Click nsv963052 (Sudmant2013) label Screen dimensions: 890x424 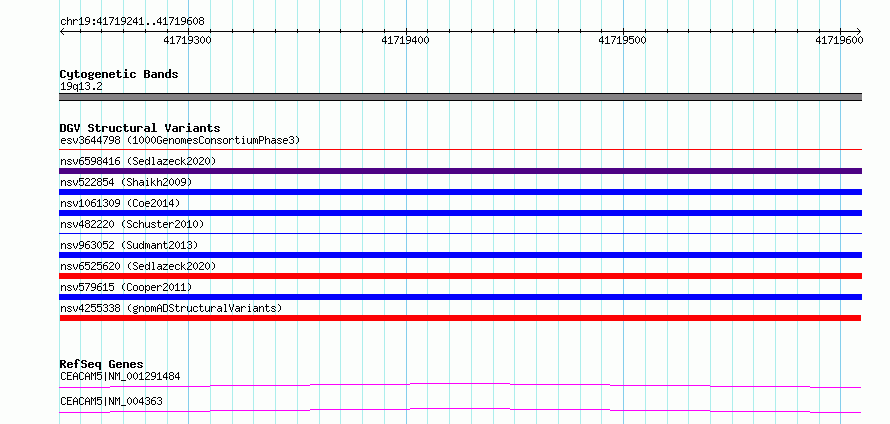(x=129, y=245)
